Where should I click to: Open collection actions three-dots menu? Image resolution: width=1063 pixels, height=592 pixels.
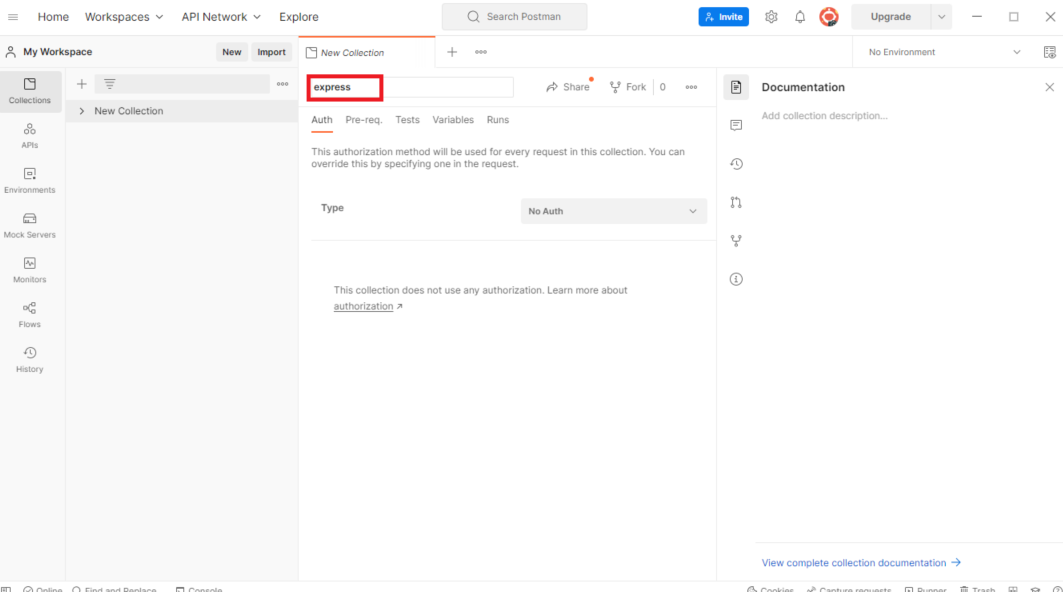tap(691, 87)
